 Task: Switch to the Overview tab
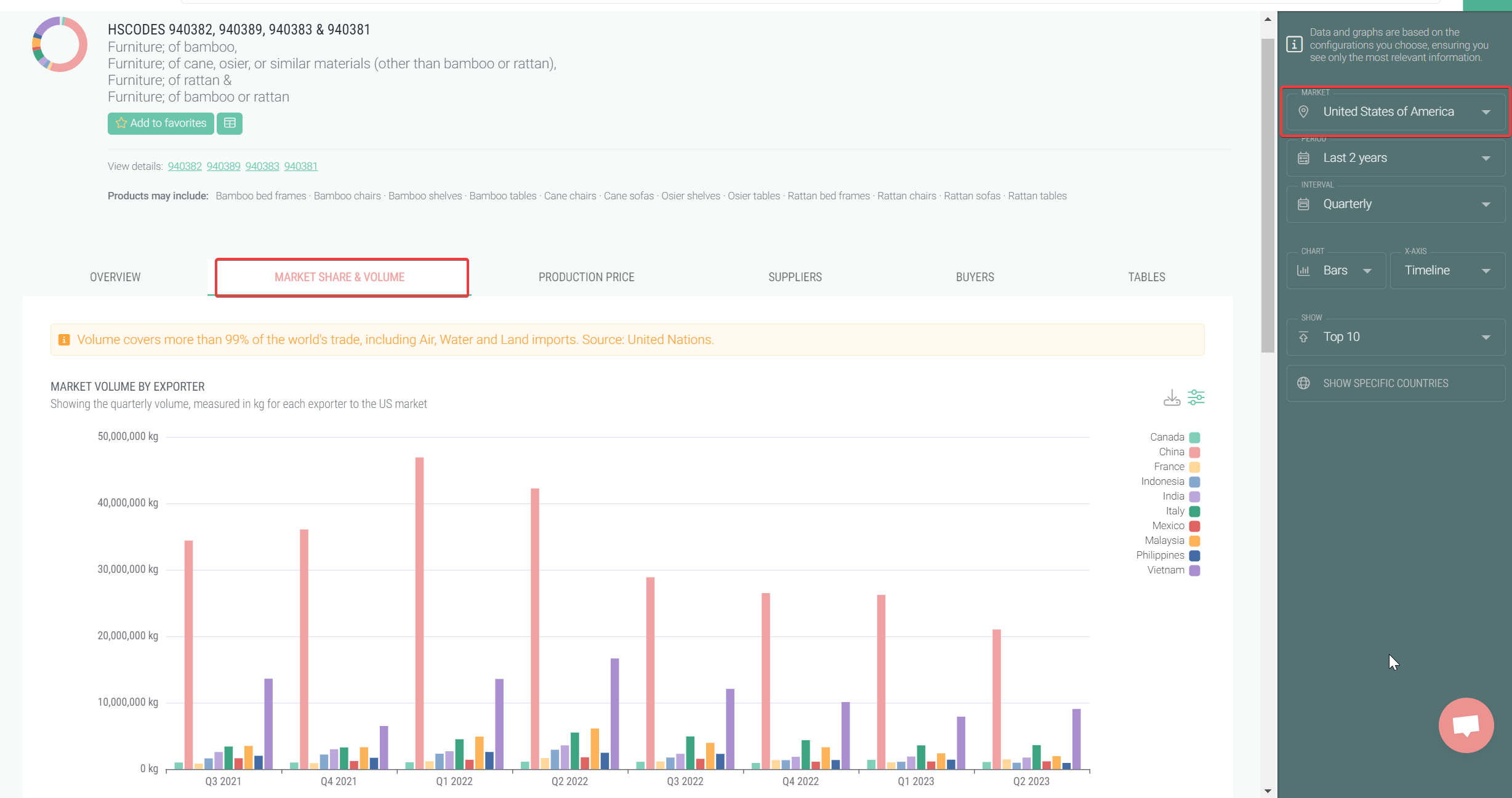[115, 277]
